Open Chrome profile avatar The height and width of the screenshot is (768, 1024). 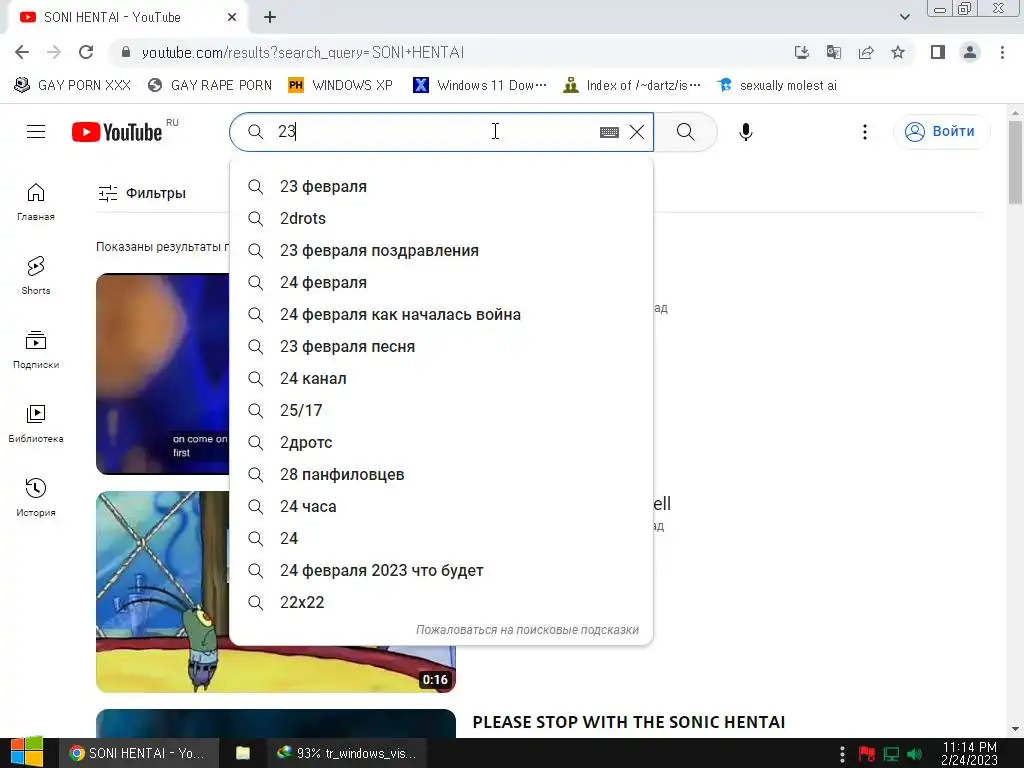click(970, 52)
